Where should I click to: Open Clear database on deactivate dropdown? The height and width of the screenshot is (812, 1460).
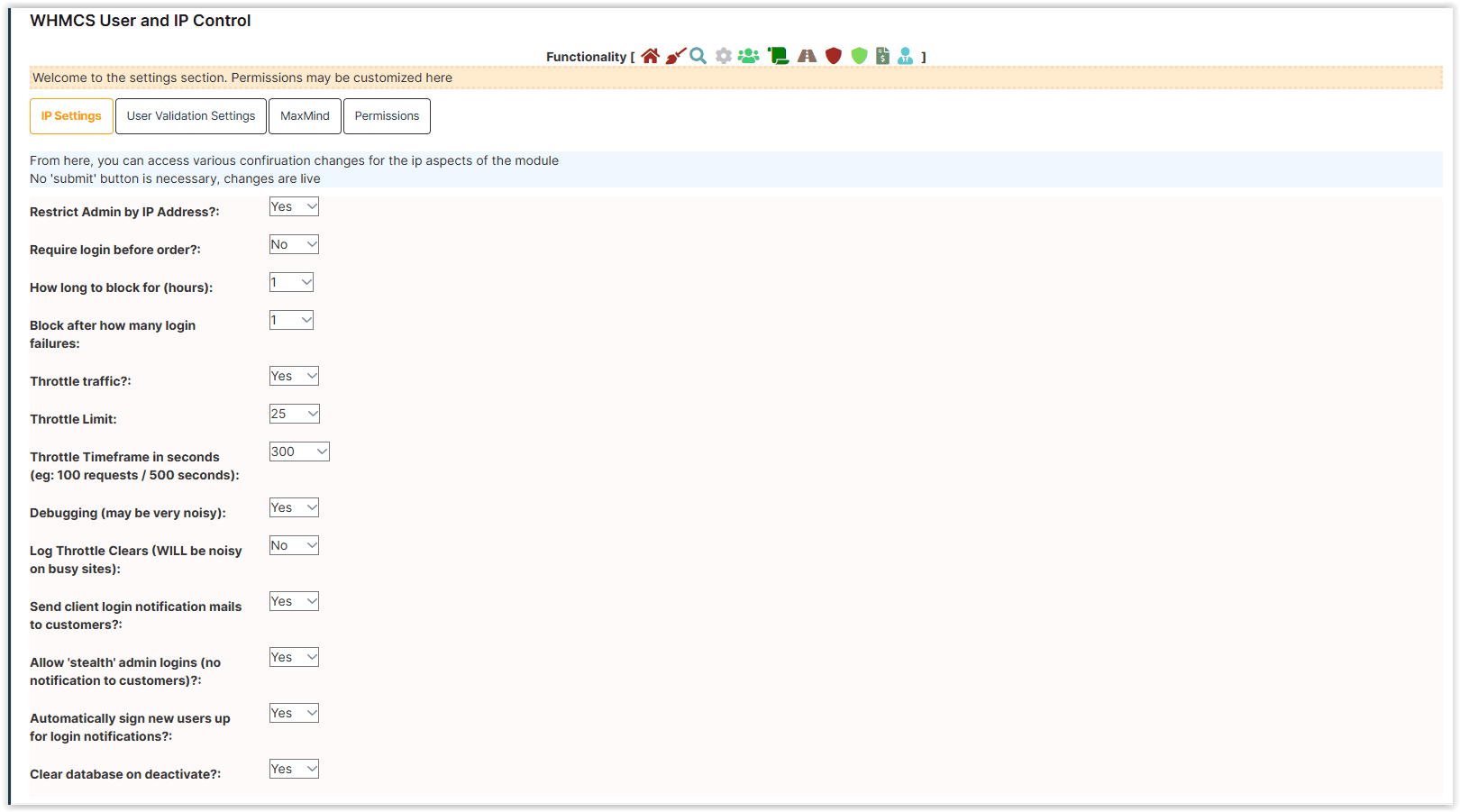(x=294, y=769)
